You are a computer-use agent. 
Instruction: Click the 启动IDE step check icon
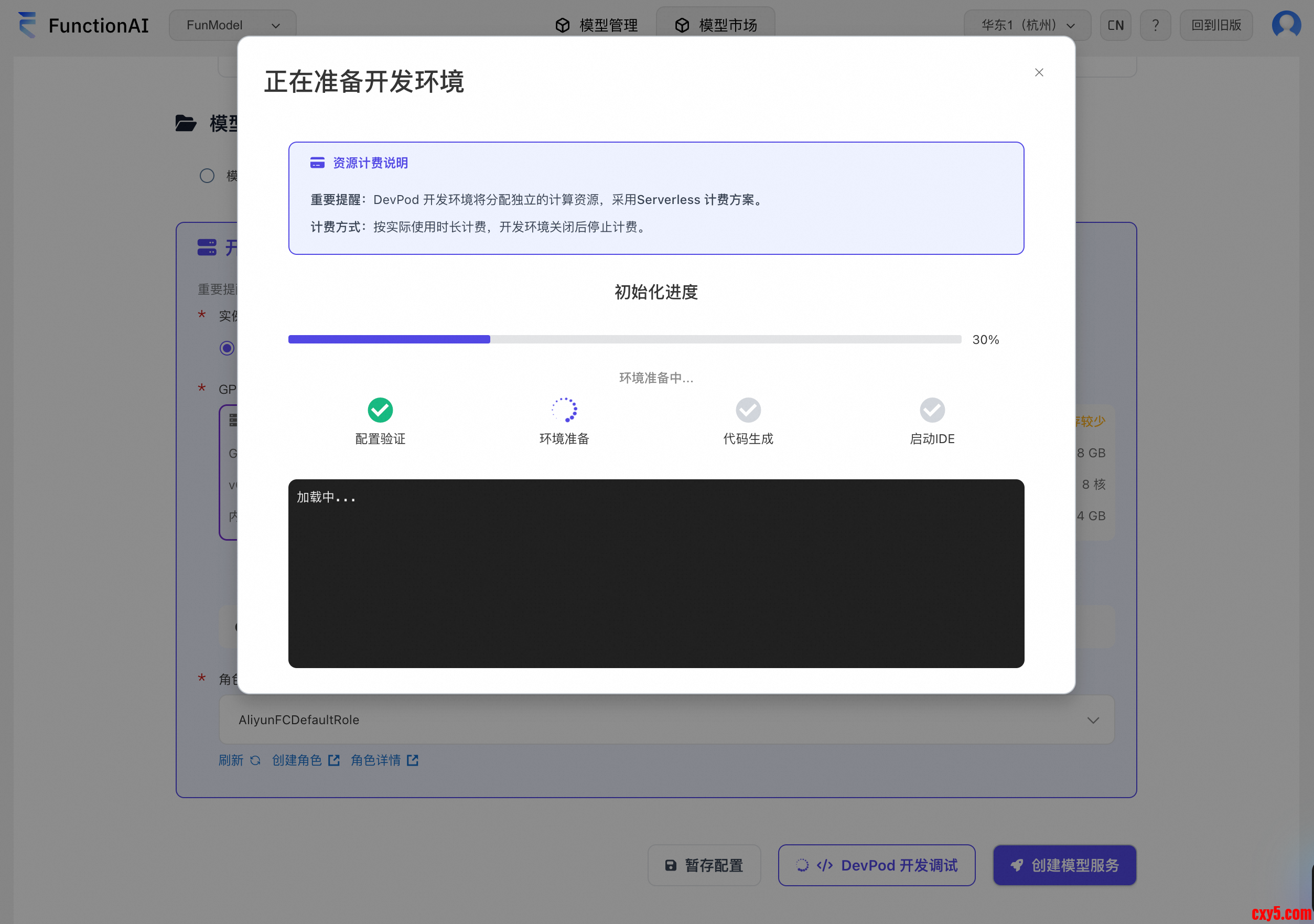932,410
